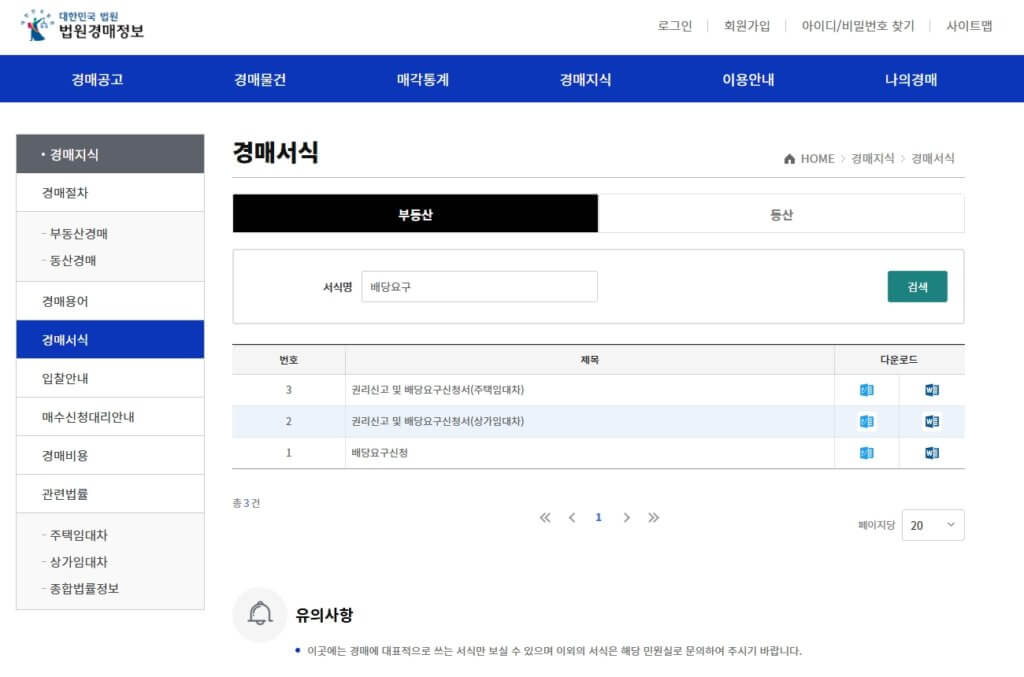1024x677 pixels.
Task: Download HWP file for 권리신고 및 배당요구신청서(주택임대차)
Action: click(x=866, y=390)
